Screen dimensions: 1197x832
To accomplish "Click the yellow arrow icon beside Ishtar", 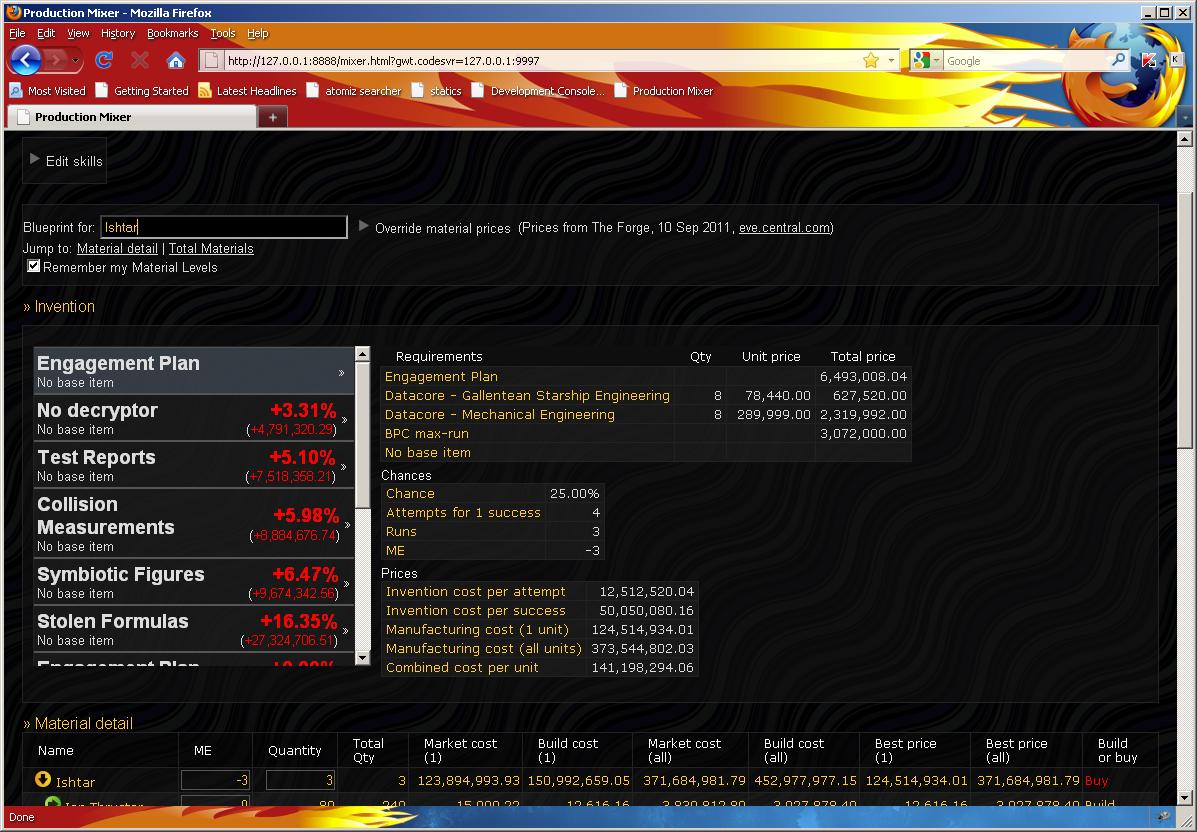I will pyautogui.click(x=44, y=779).
